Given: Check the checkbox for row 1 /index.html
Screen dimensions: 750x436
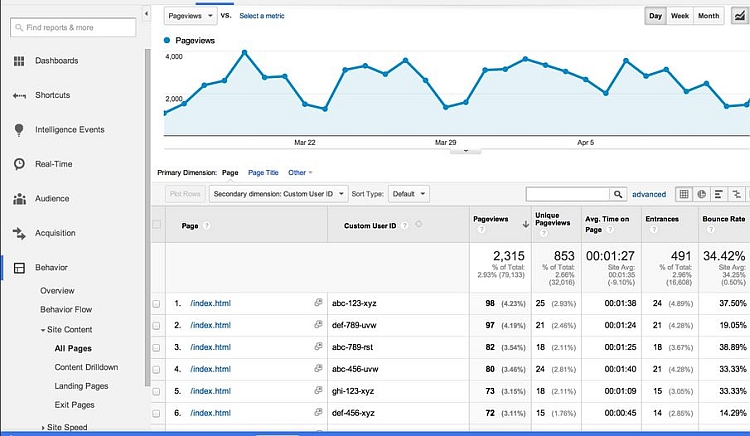Looking at the screenshot, I should 156,303.
